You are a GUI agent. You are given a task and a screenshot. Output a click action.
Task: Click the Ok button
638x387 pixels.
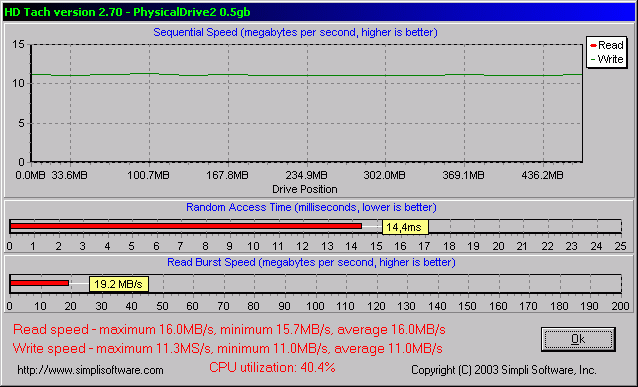[x=578, y=339]
